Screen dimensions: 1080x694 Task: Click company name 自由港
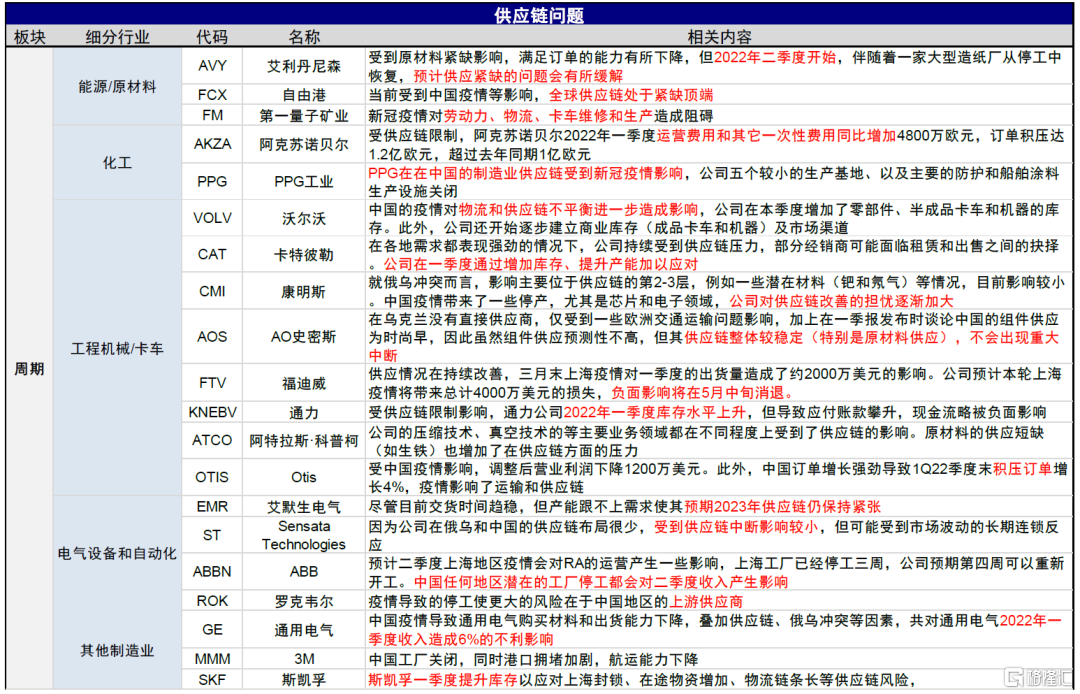[304, 95]
